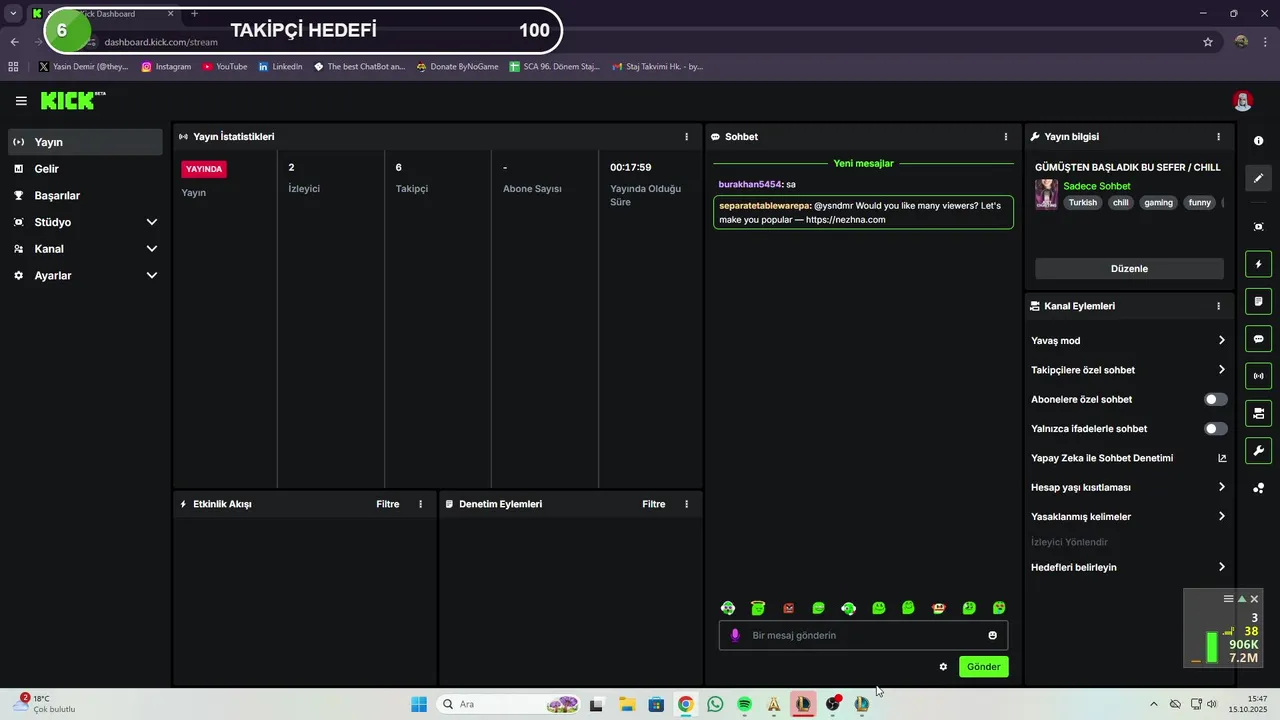Open WhatsApp from the taskbar
The image size is (1280, 720).
tap(714, 704)
